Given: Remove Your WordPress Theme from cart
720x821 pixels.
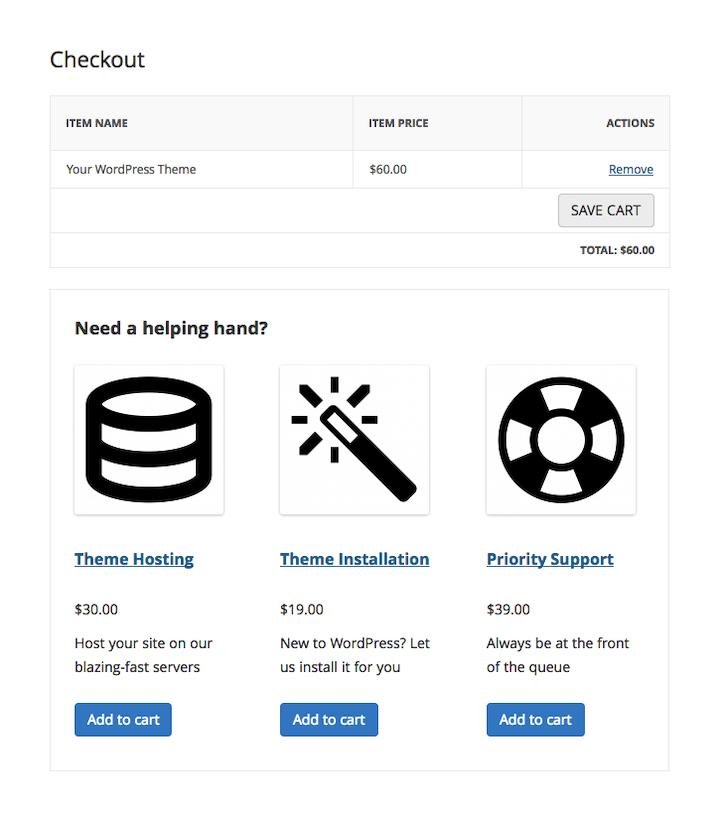Looking at the screenshot, I should tap(631, 170).
